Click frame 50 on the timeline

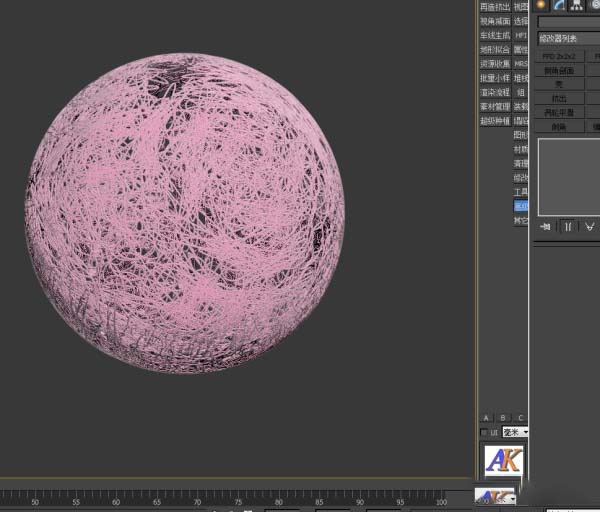[35, 502]
